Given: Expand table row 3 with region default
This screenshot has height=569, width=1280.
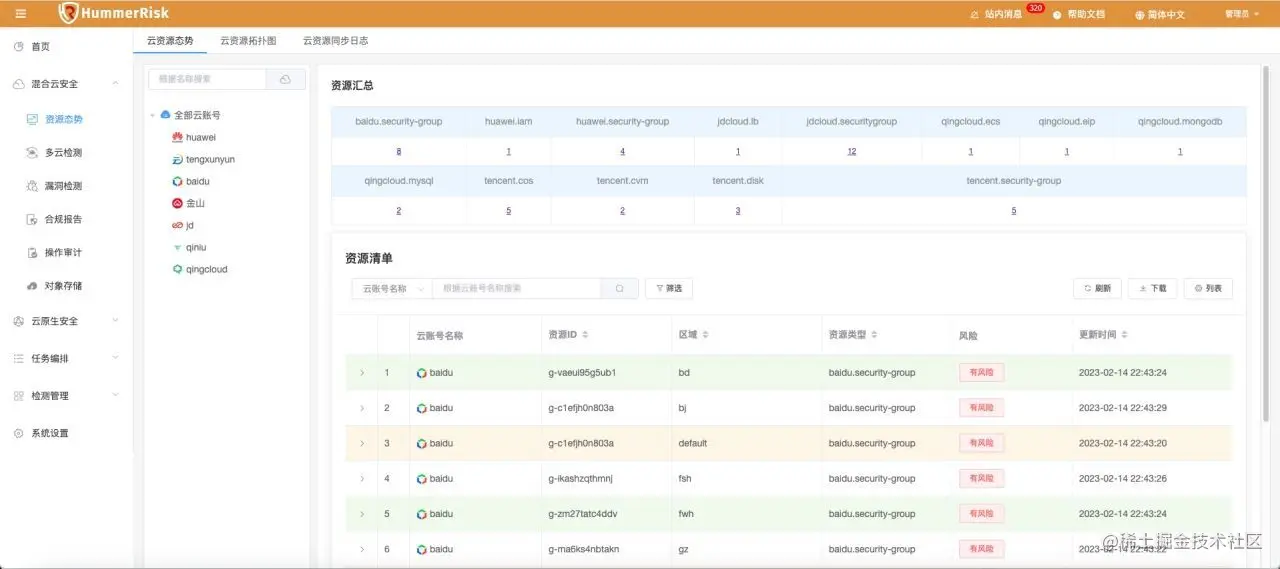Looking at the screenshot, I should pos(362,443).
